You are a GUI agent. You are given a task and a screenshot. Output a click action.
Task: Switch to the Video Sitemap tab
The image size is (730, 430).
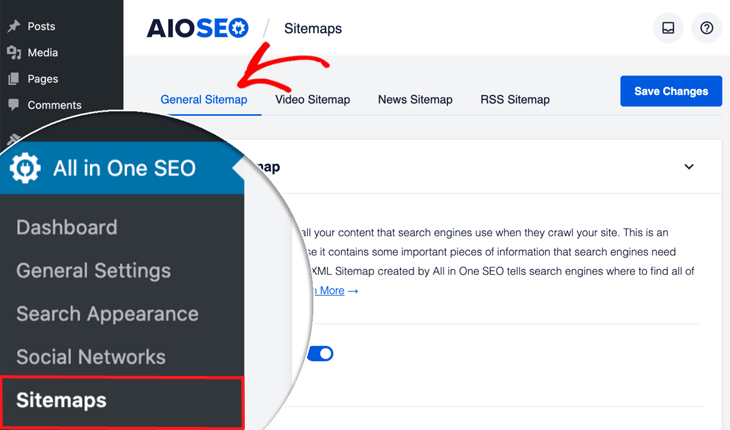(x=312, y=99)
